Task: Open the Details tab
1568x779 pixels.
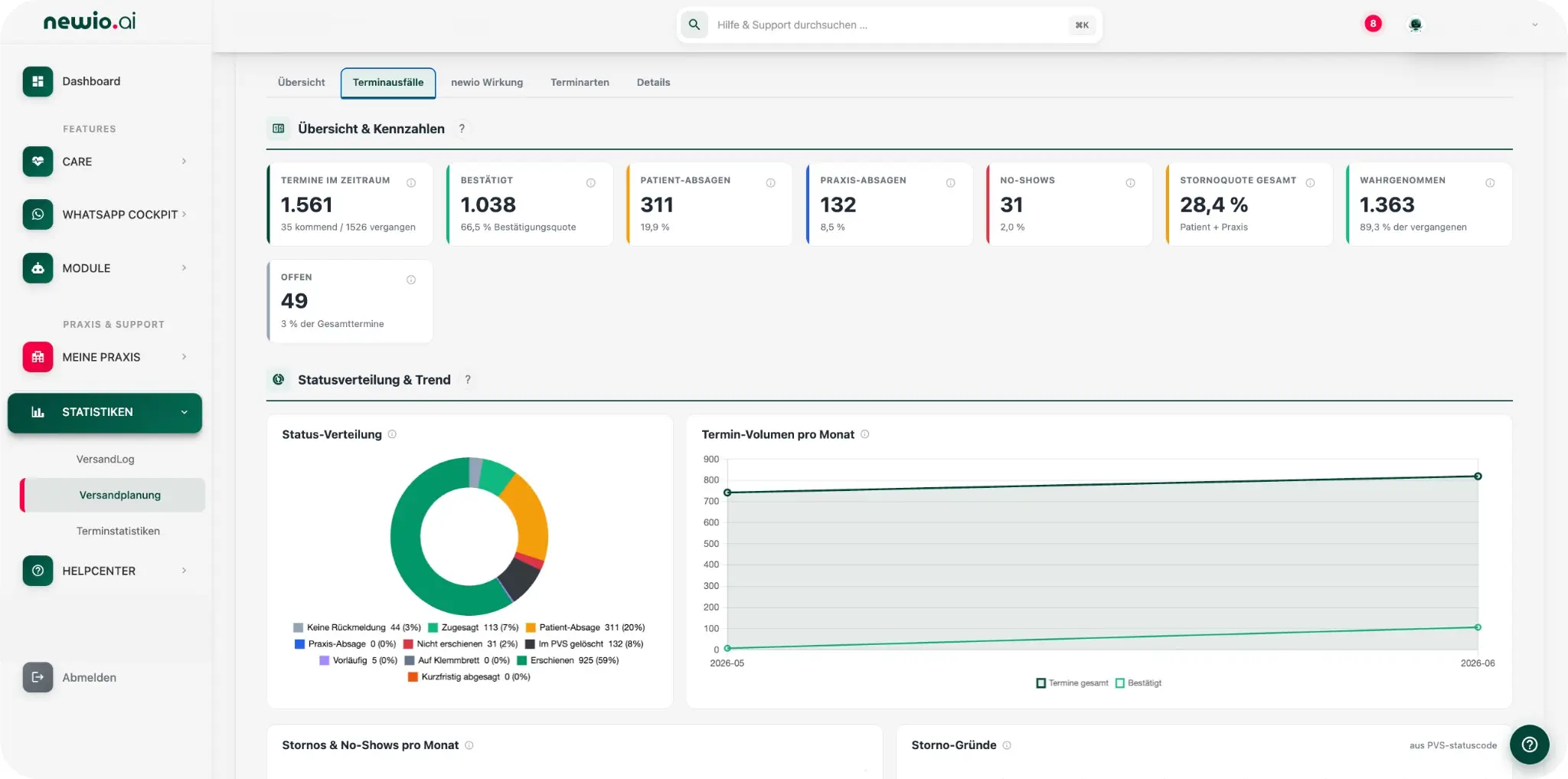Action: click(653, 83)
